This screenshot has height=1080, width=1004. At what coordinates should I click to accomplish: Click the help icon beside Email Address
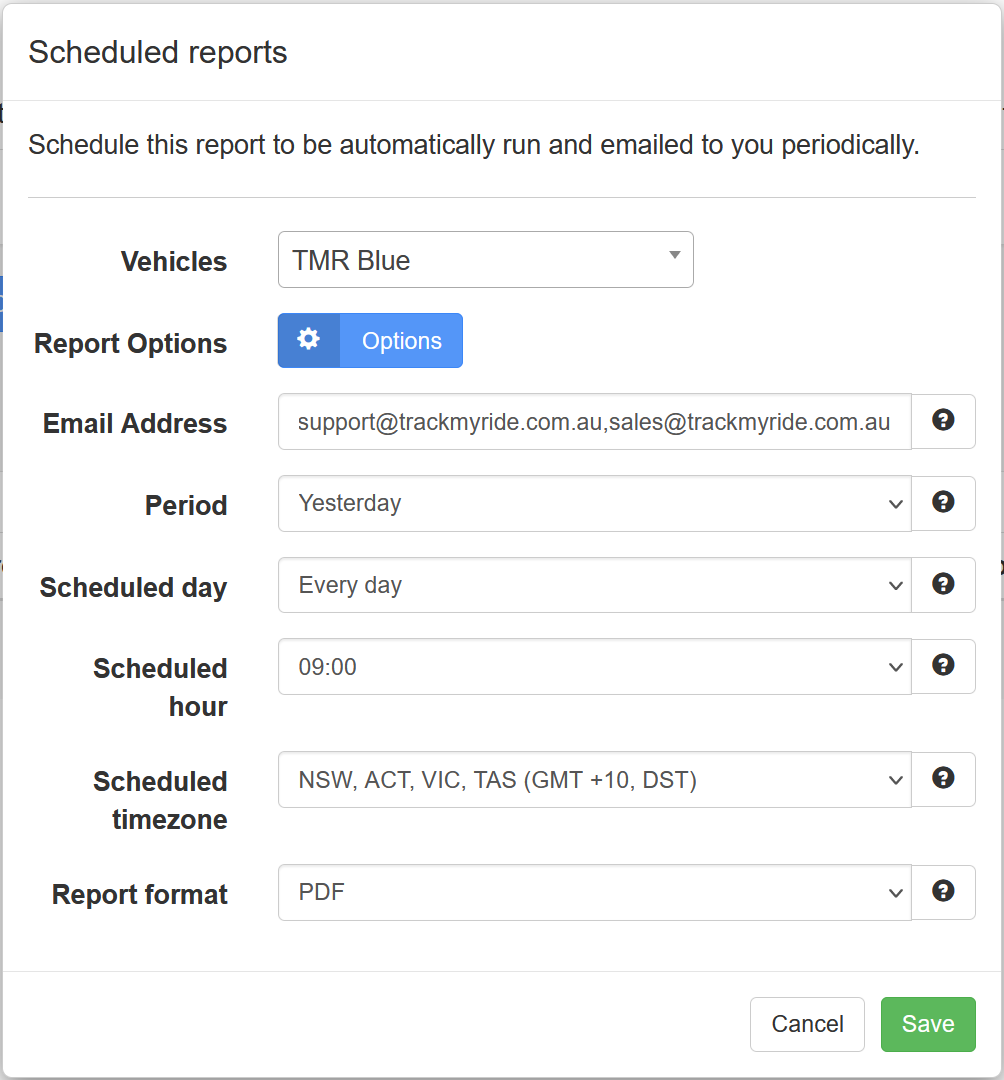(943, 420)
